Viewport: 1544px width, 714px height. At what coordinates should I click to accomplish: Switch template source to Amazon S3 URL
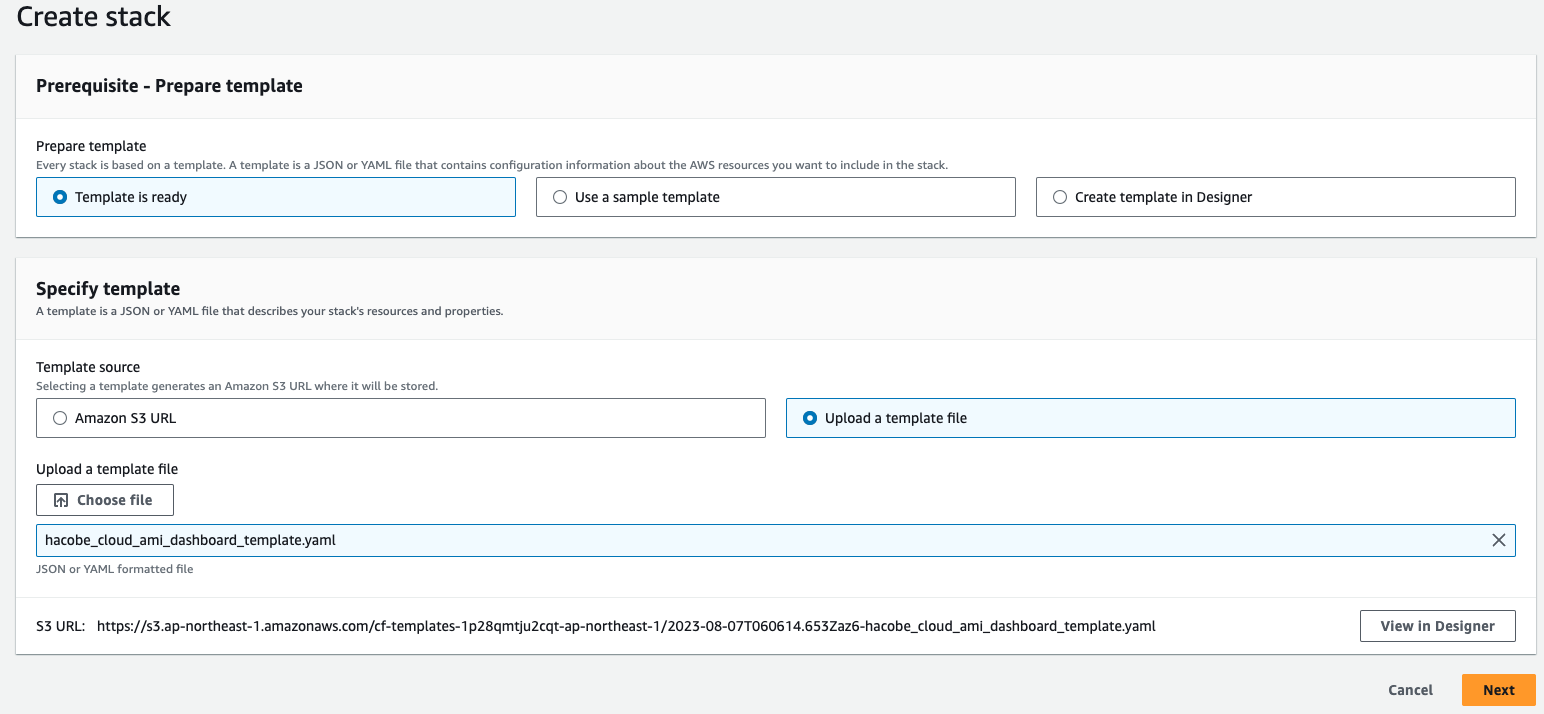pyautogui.click(x=60, y=418)
